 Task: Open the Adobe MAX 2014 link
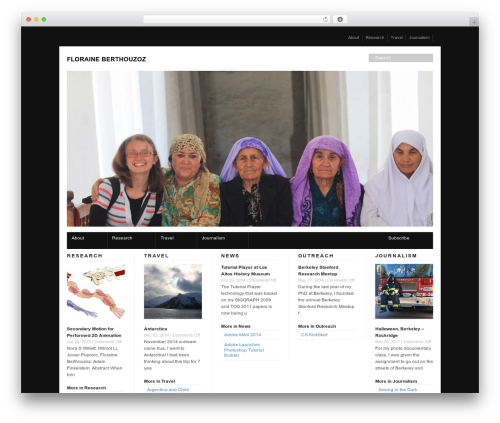242,335
